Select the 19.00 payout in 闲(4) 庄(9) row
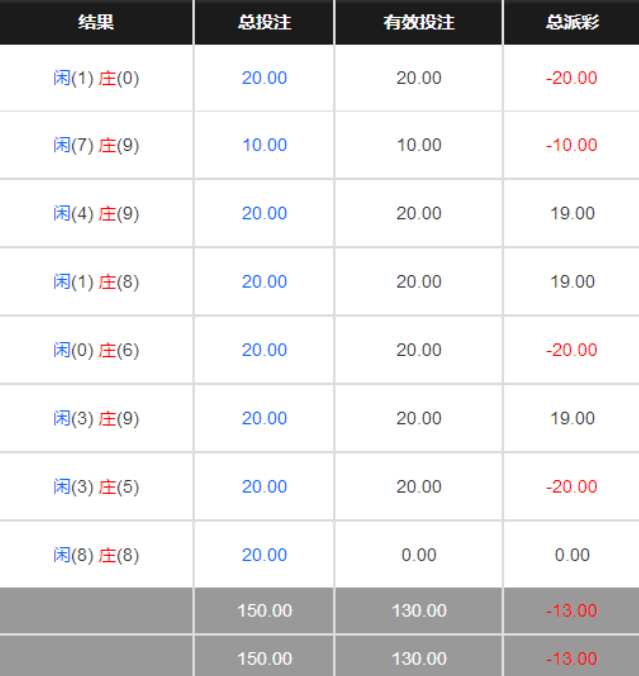This screenshot has width=639, height=676. (x=571, y=213)
